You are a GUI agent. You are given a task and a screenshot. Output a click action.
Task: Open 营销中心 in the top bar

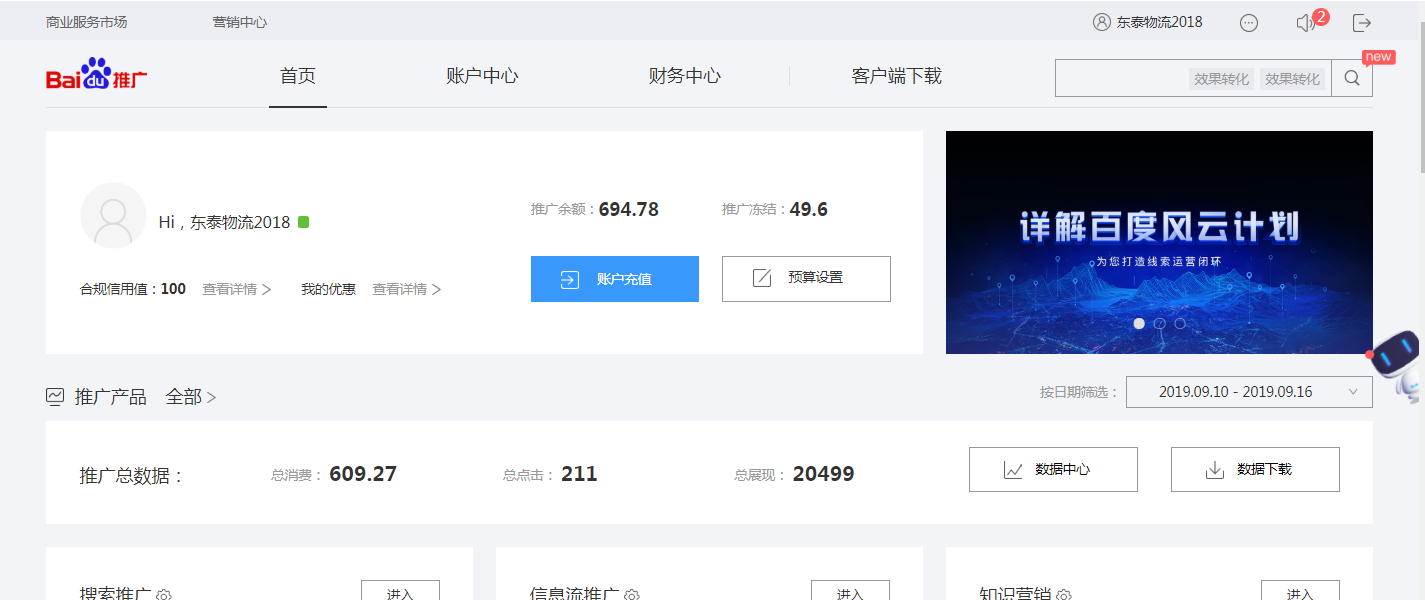point(240,22)
